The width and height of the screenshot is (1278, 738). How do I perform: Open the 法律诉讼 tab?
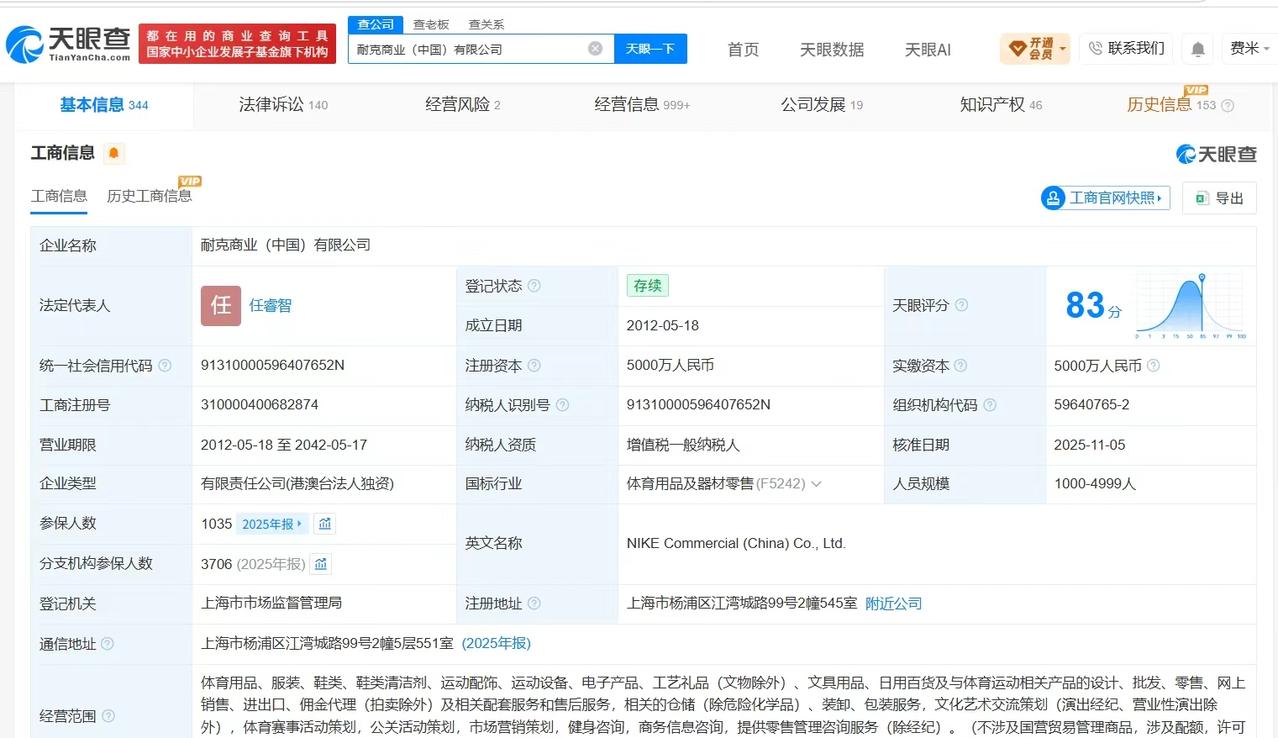[283, 105]
